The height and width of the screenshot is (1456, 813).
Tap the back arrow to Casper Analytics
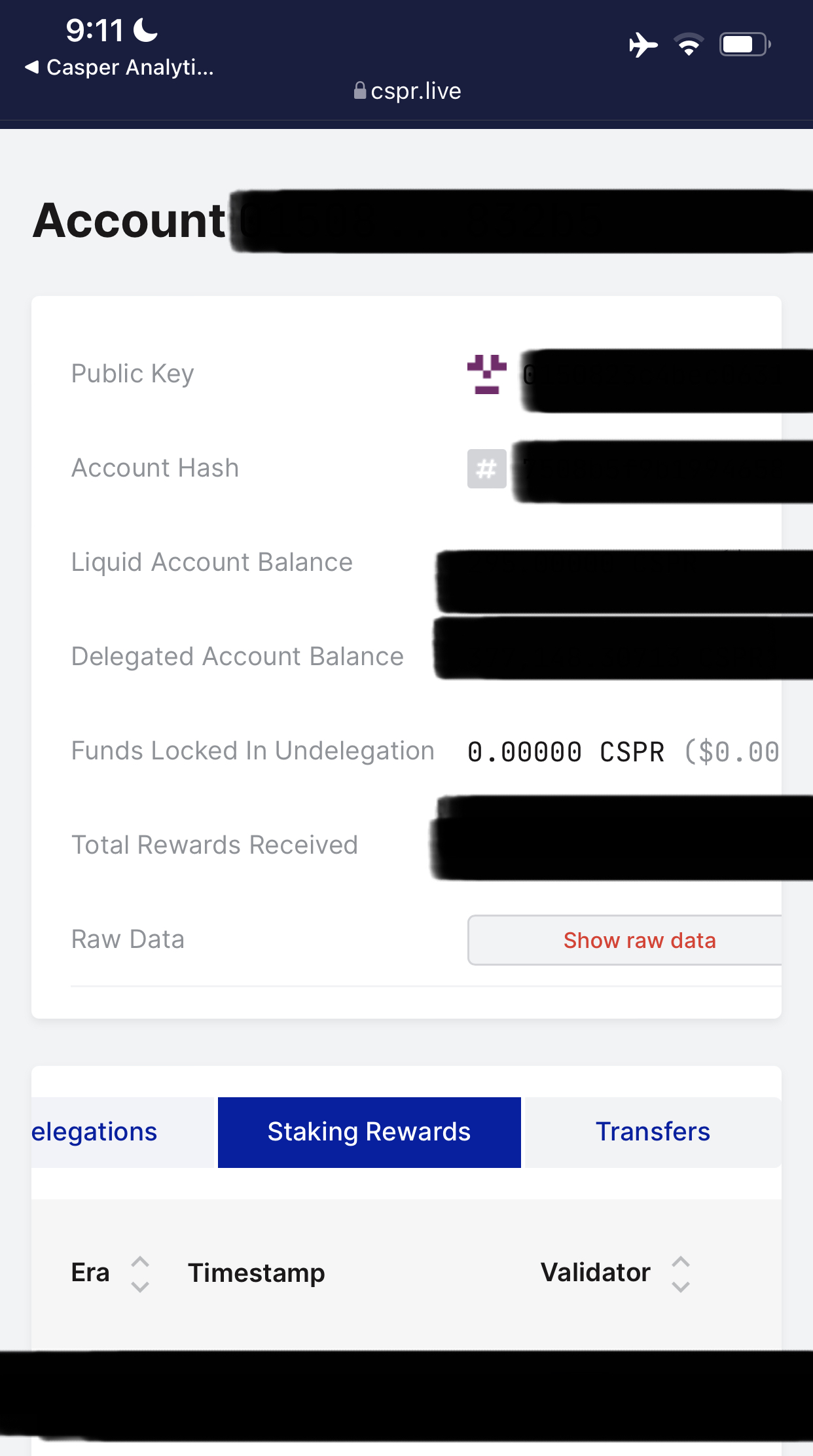click(31, 67)
